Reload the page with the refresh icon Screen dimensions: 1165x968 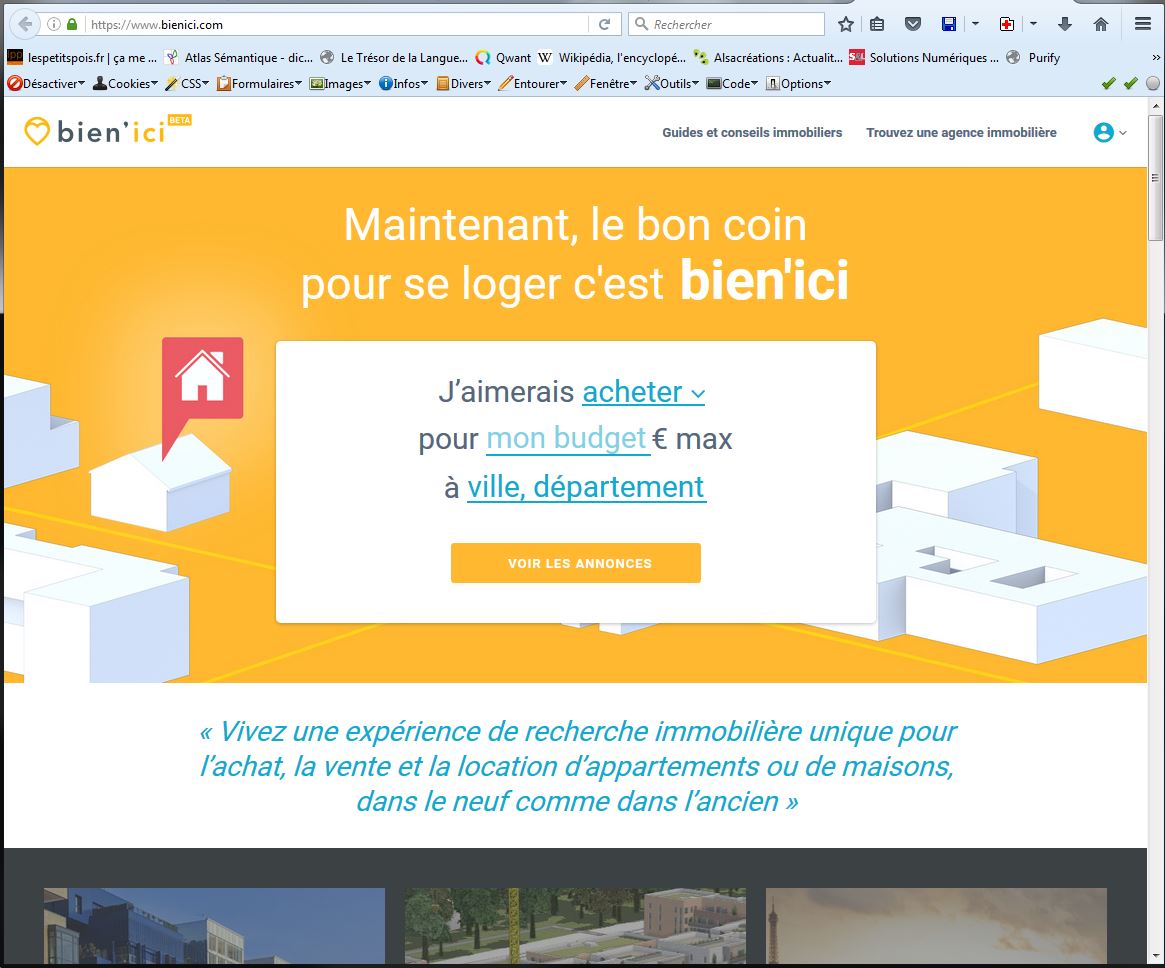(604, 24)
